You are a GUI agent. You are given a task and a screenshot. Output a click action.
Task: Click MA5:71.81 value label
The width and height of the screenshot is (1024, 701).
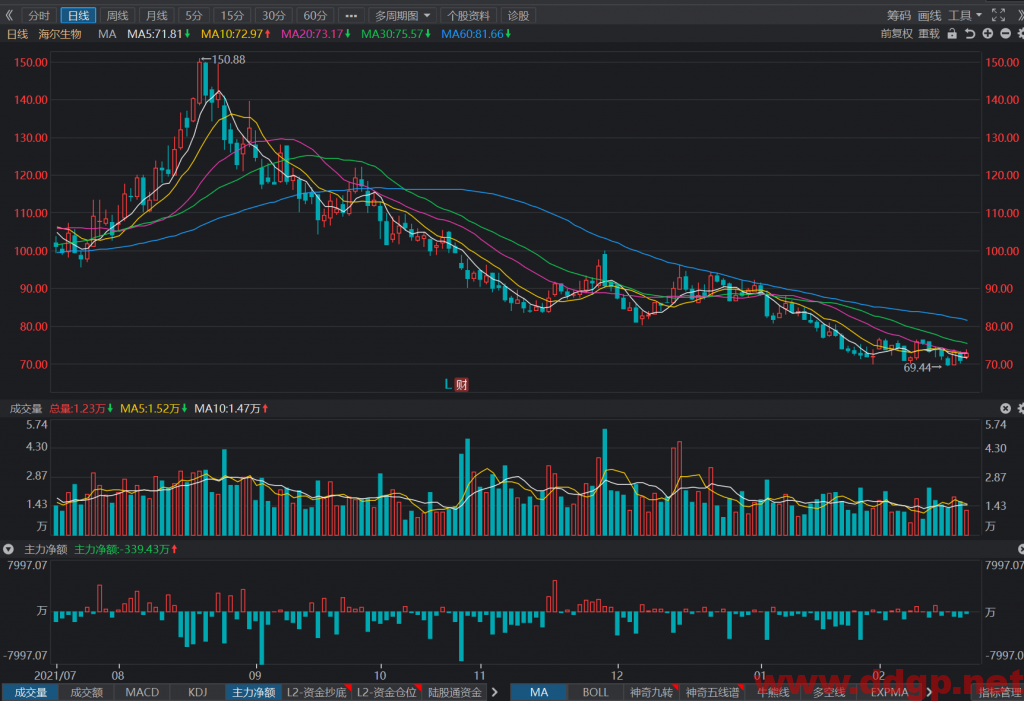159,34
